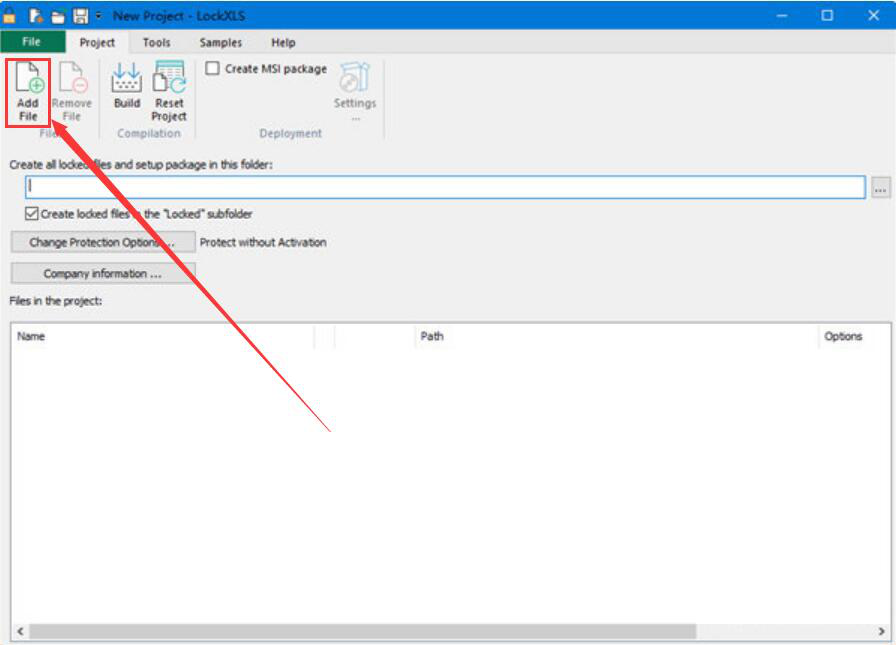Start Build compilation
This screenshot has height=645, width=896.
pyautogui.click(x=127, y=86)
